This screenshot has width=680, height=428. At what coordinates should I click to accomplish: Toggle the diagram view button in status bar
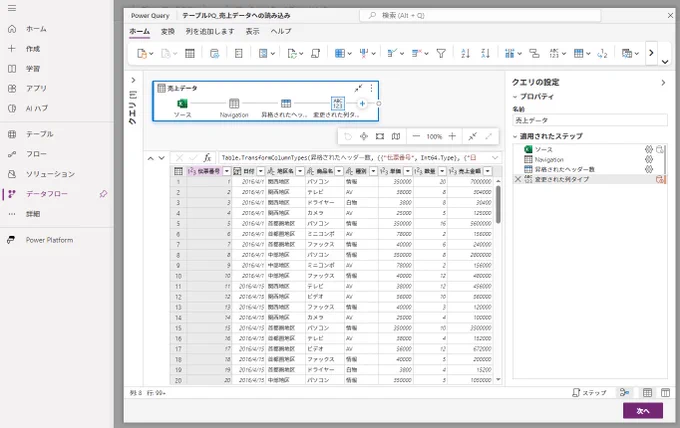(624, 393)
